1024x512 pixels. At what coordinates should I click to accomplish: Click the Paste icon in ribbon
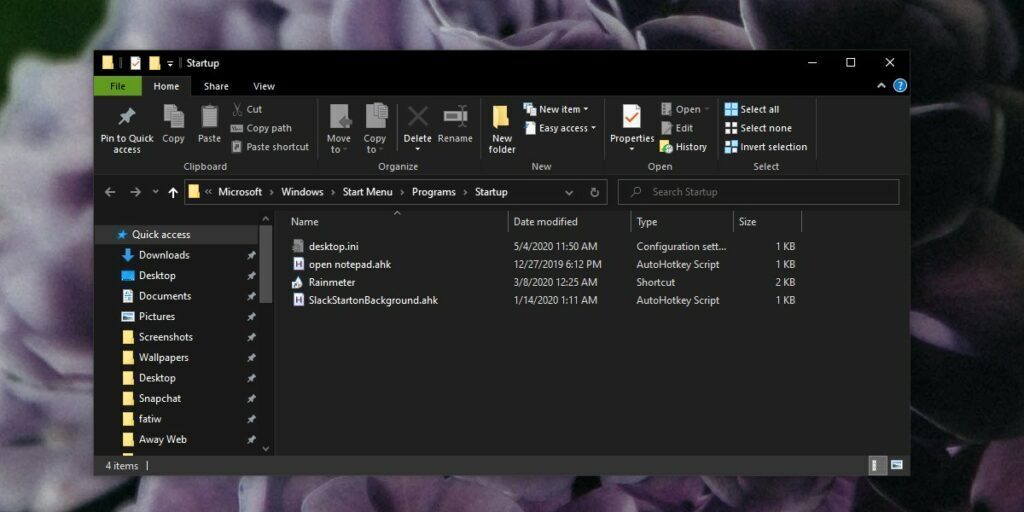point(209,118)
